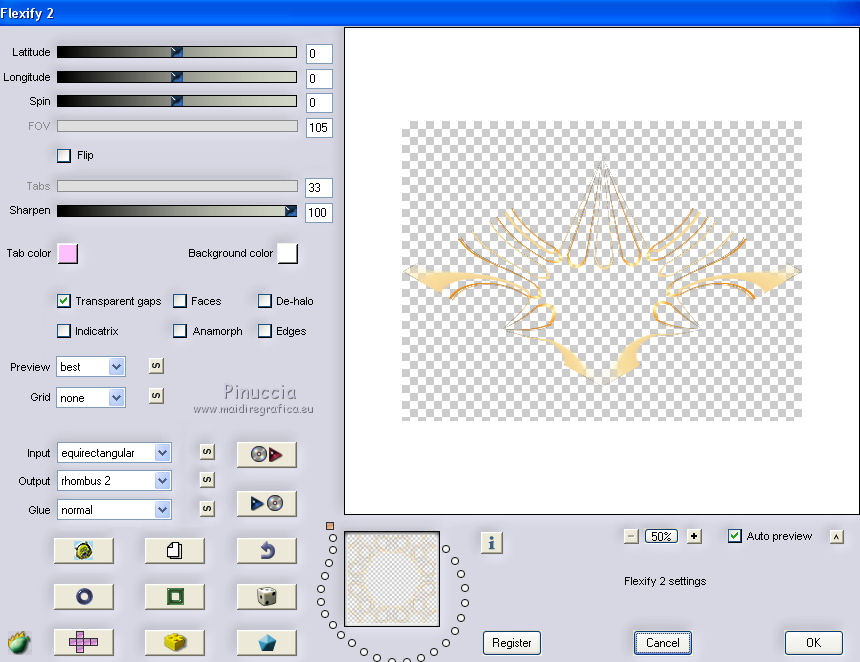Open the Input projection dropdown

[114, 453]
